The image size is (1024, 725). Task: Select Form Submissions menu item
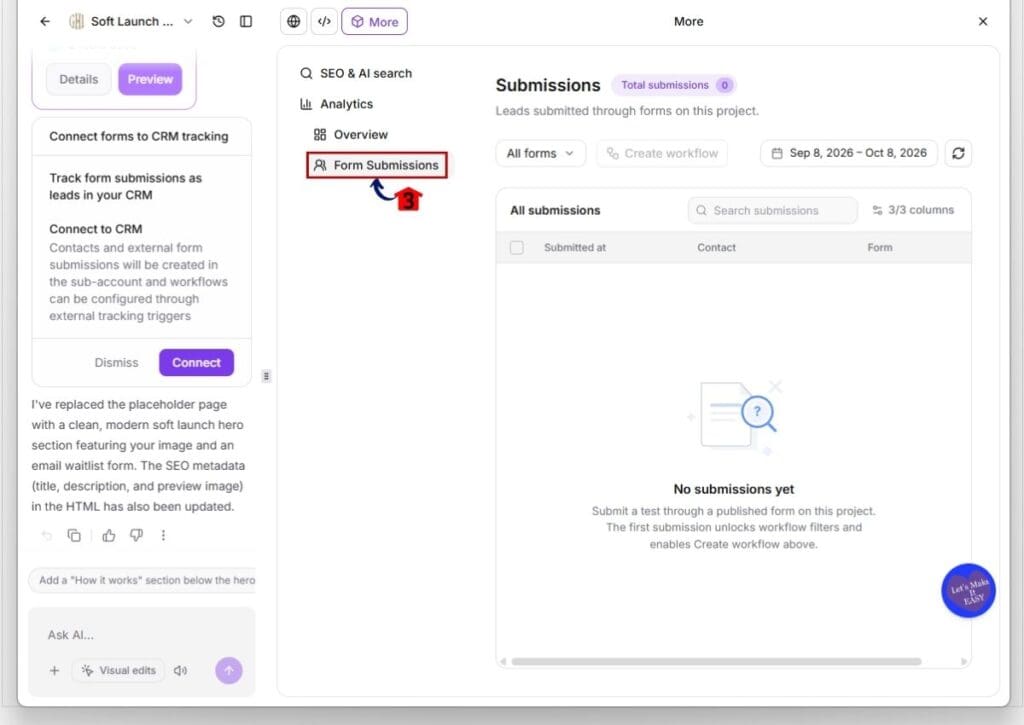[x=377, y=165]
